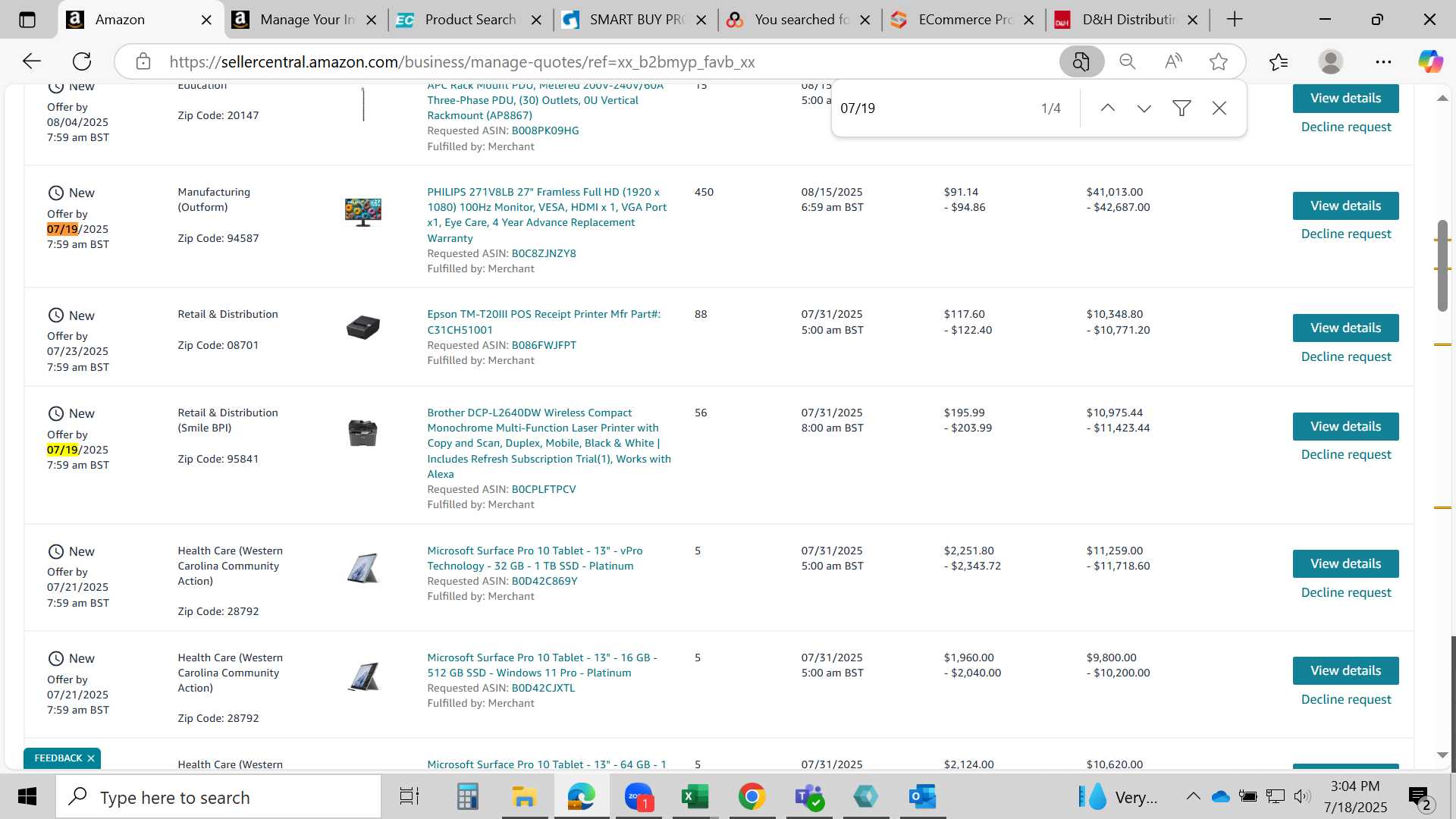Switch to You searched for tab
This screenshot has height=819, width=1456.
(x=800, y=20)
